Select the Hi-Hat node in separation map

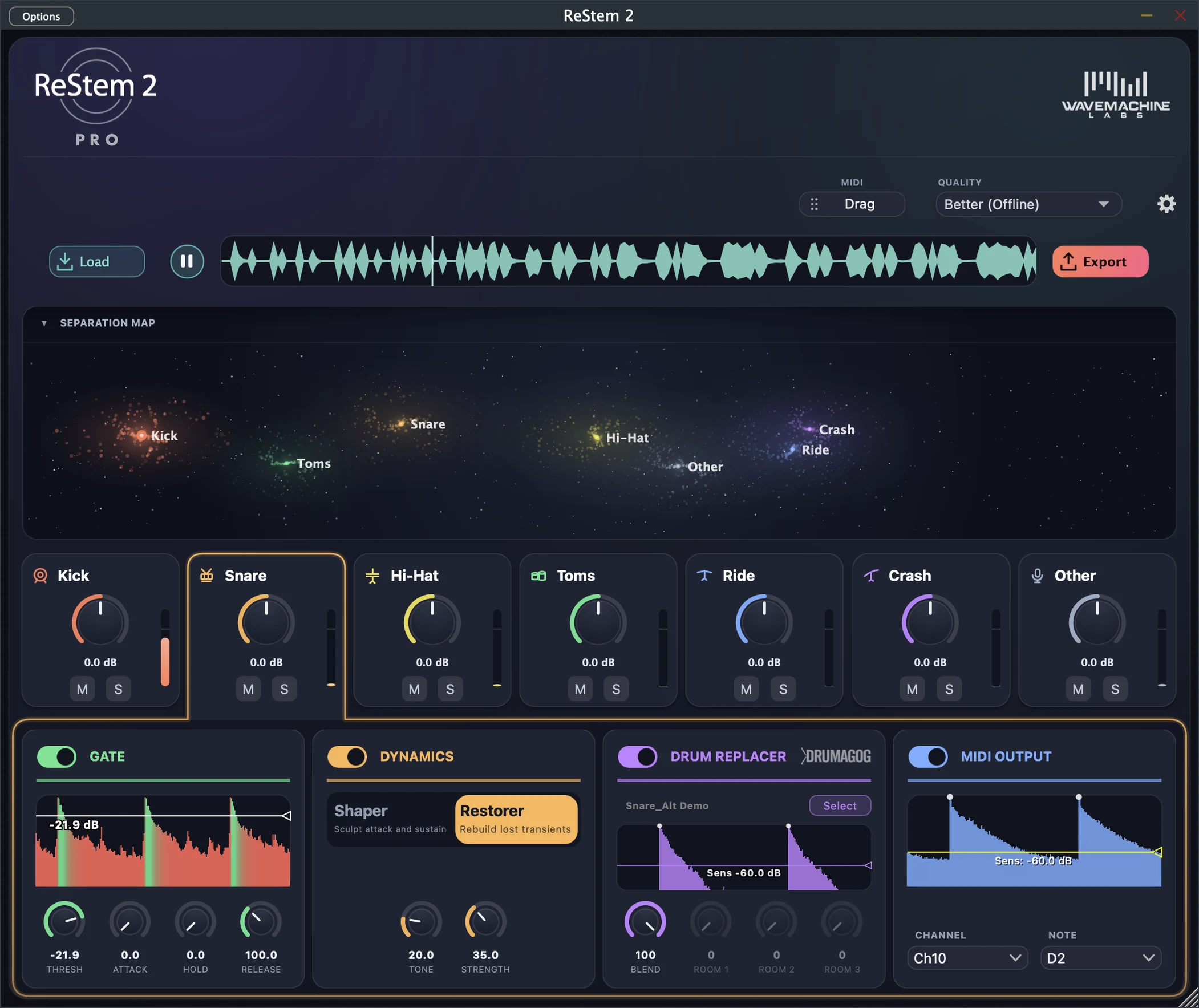[596, 438]
